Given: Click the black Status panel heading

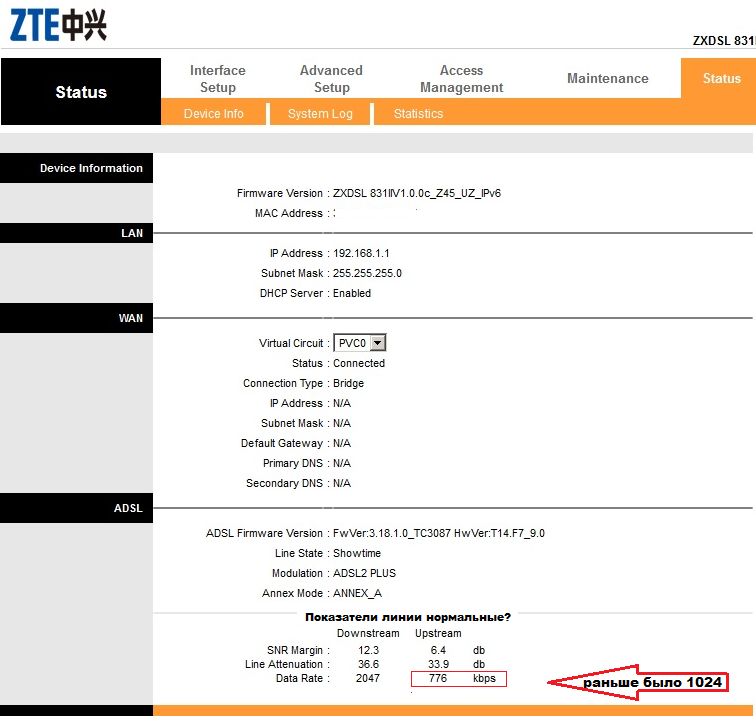Looking at the screenshot, I should [x=80, y=92].
